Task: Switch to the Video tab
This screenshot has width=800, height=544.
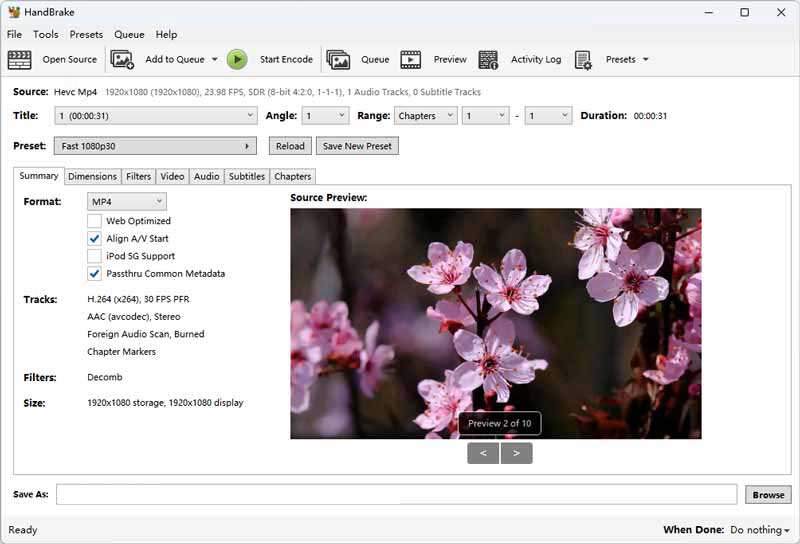Action: [x=172, y=177]
